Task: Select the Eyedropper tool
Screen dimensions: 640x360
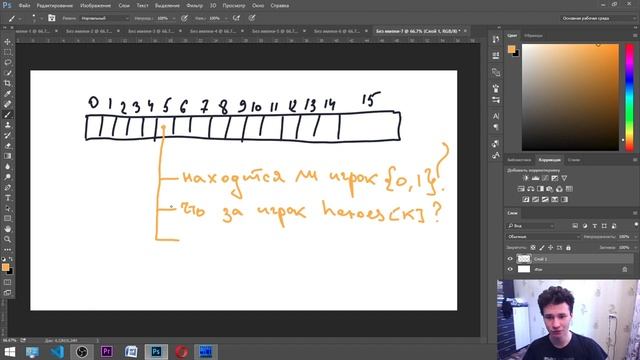Action: click(x=7, y=94)
